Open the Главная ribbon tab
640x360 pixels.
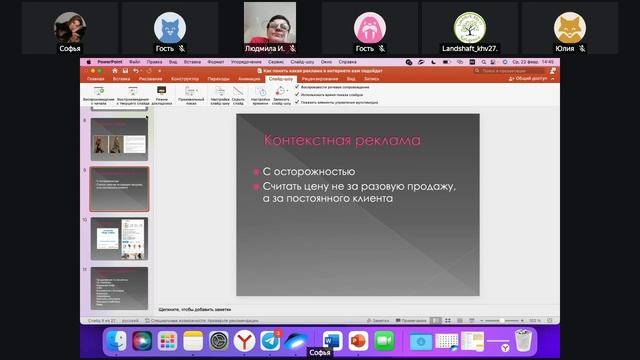(96, 79)
